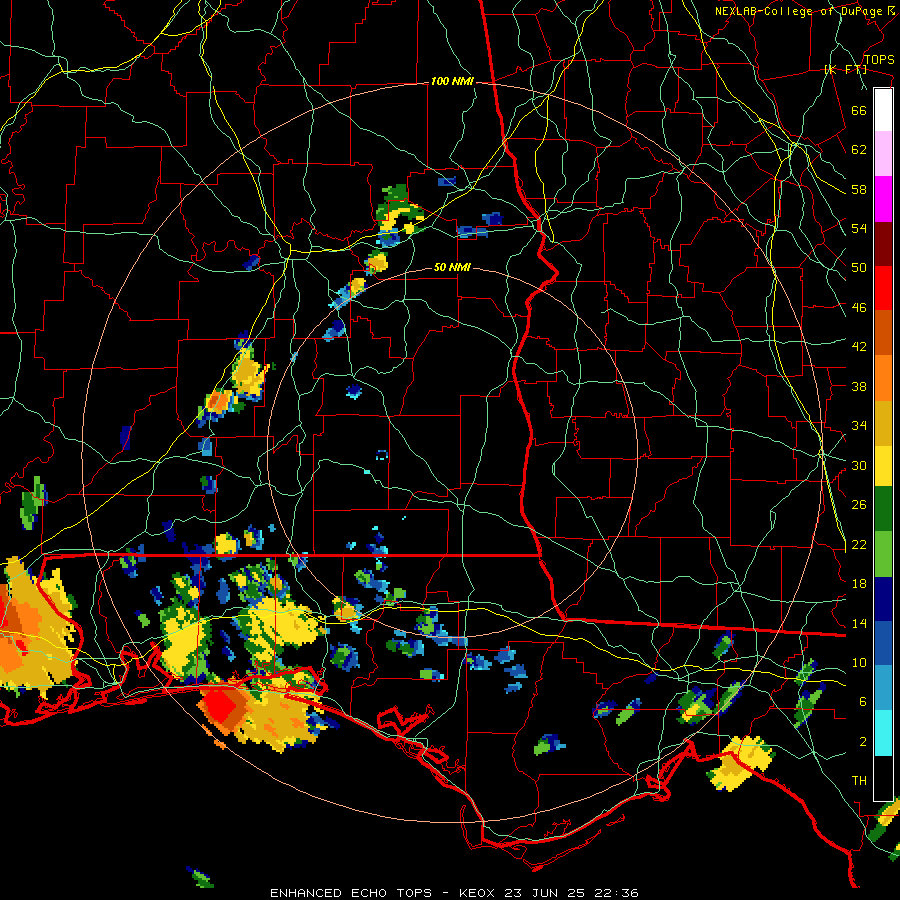This screenshot has height=900, width=900.
Task: Click the '6' legend value
Action: click(862, 702)
